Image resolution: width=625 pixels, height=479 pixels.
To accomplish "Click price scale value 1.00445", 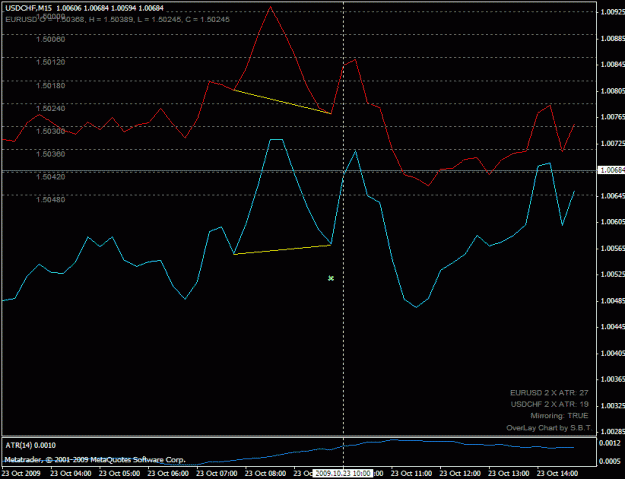I will click(612, 327).
